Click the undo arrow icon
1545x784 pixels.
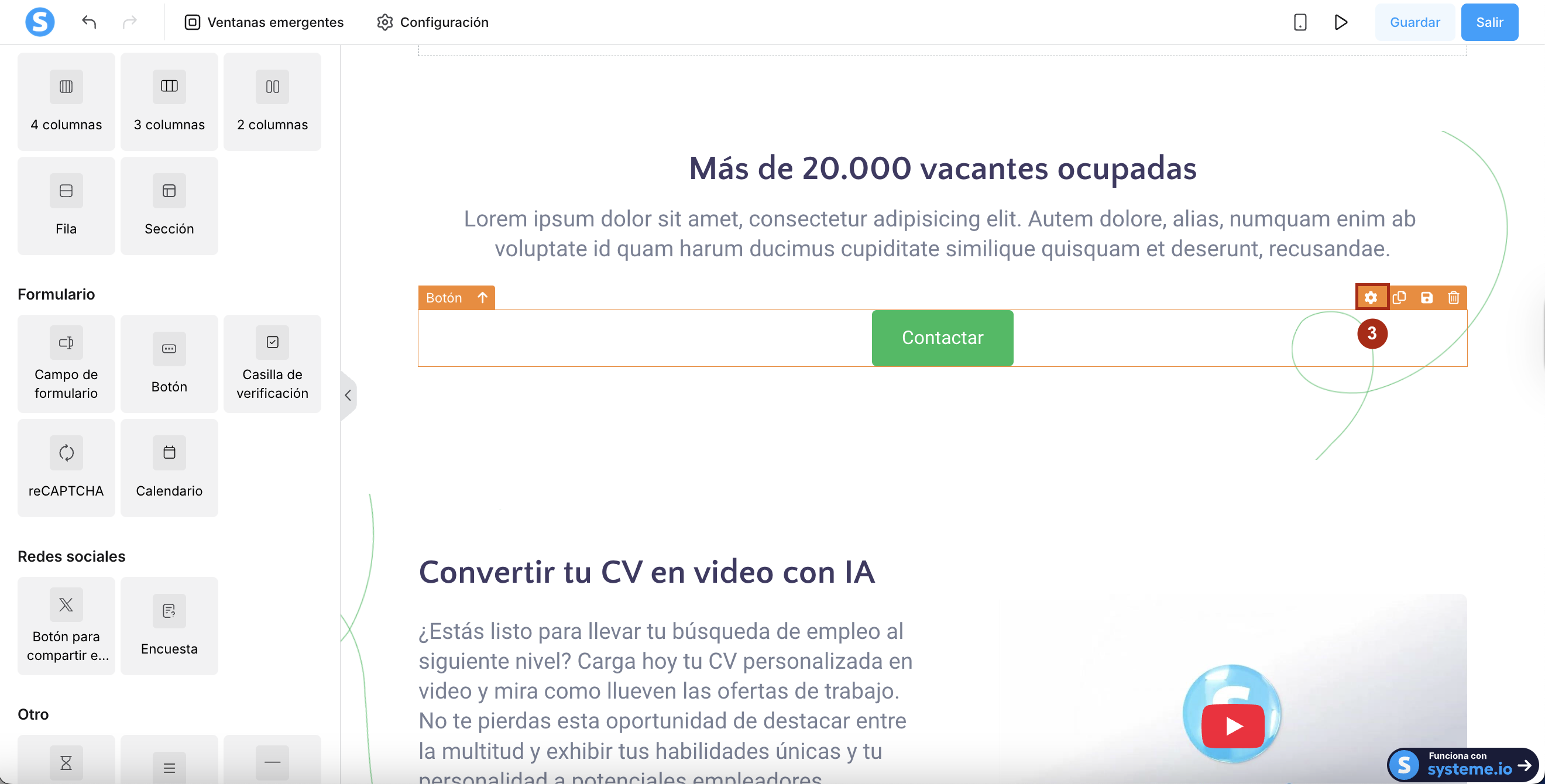[89, 22]
